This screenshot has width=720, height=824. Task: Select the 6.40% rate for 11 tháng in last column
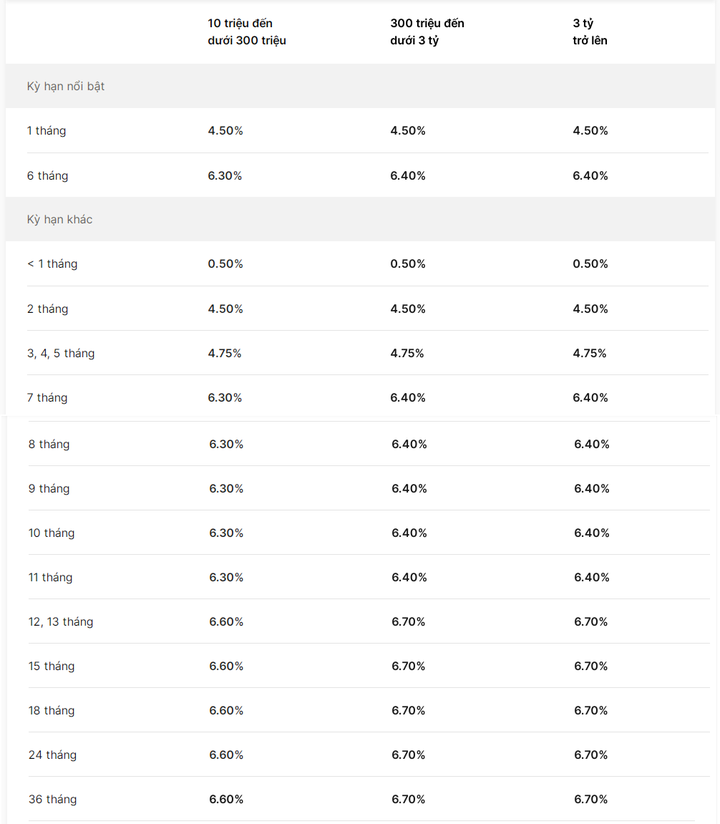click(x=591, y=578)
